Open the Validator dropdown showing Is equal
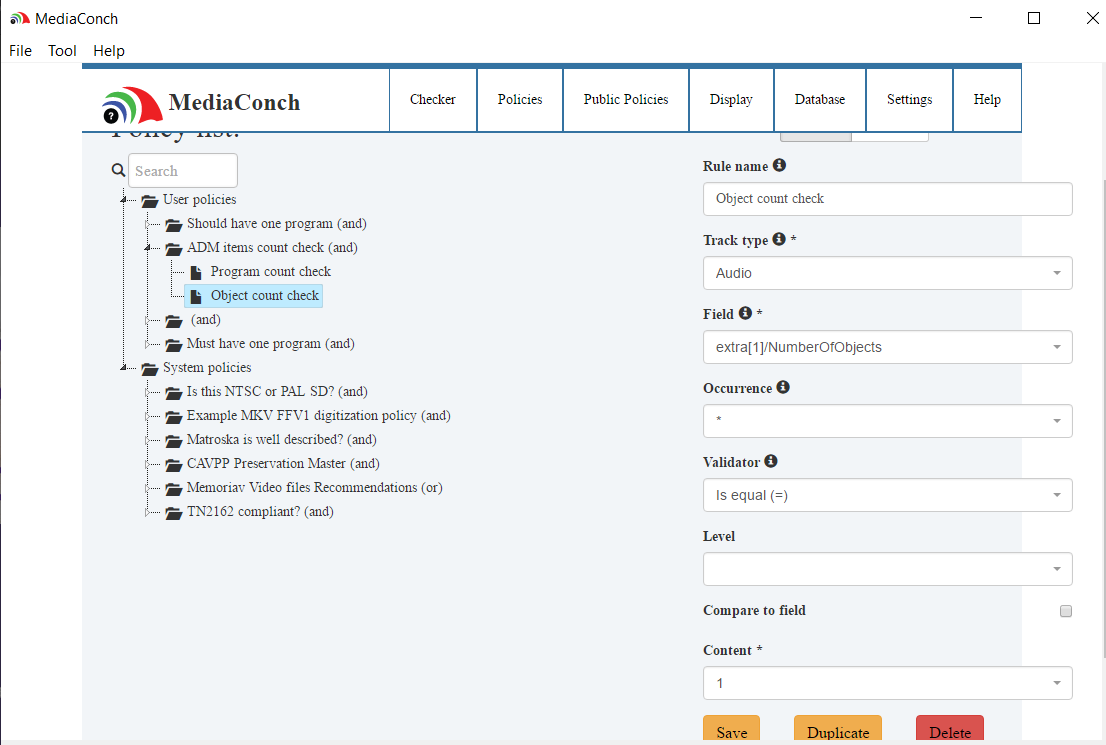Screen dimensions: 1106x745 point(887,495)
